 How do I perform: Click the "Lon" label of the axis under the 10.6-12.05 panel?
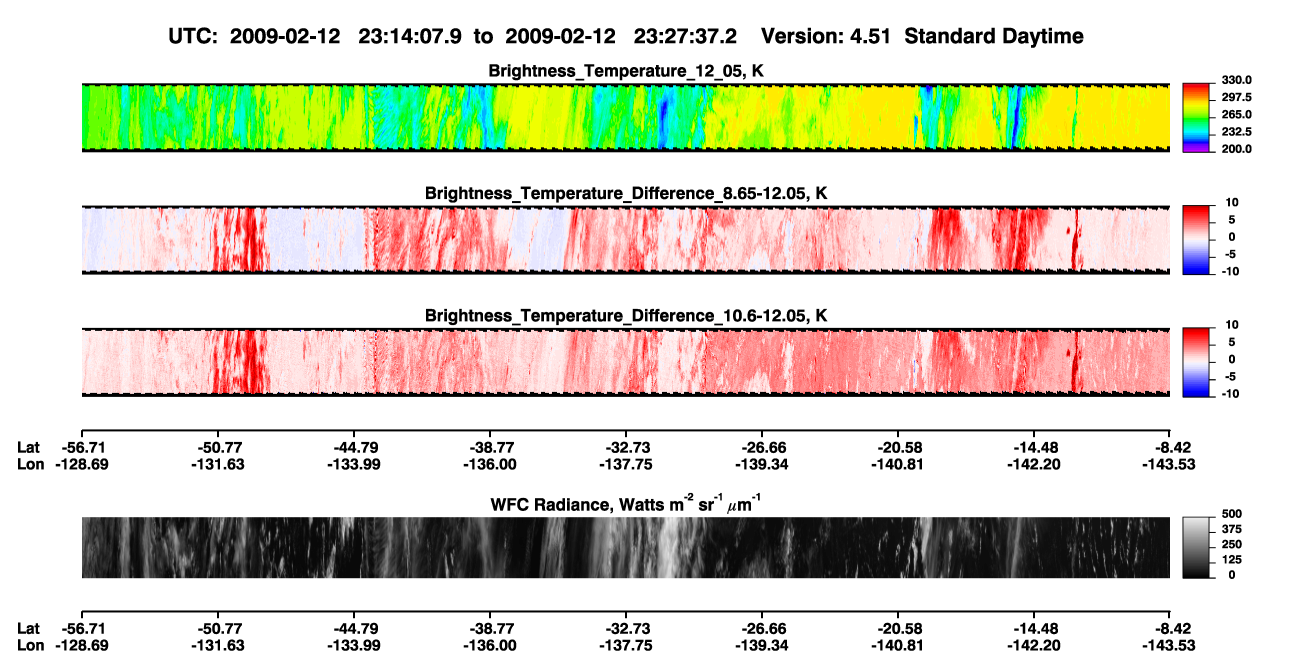point(30,464)
